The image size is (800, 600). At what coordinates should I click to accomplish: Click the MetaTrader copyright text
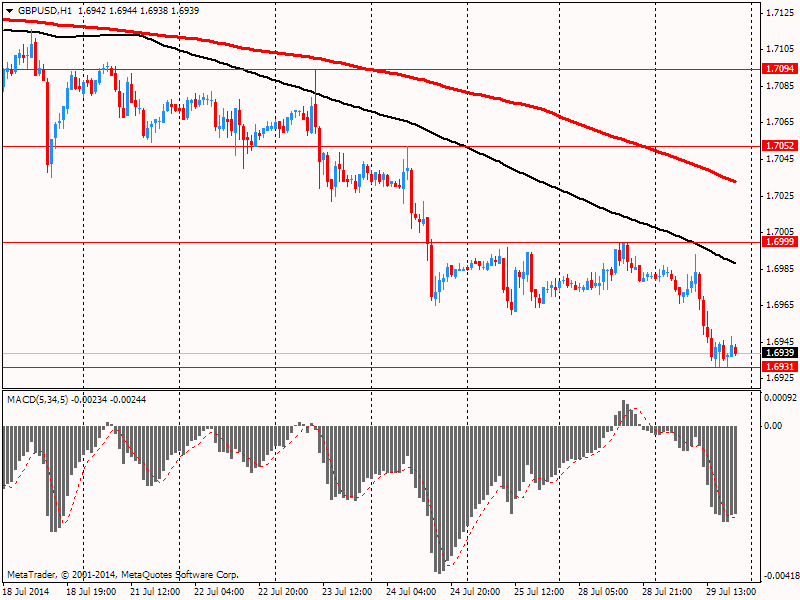point(122,575)
